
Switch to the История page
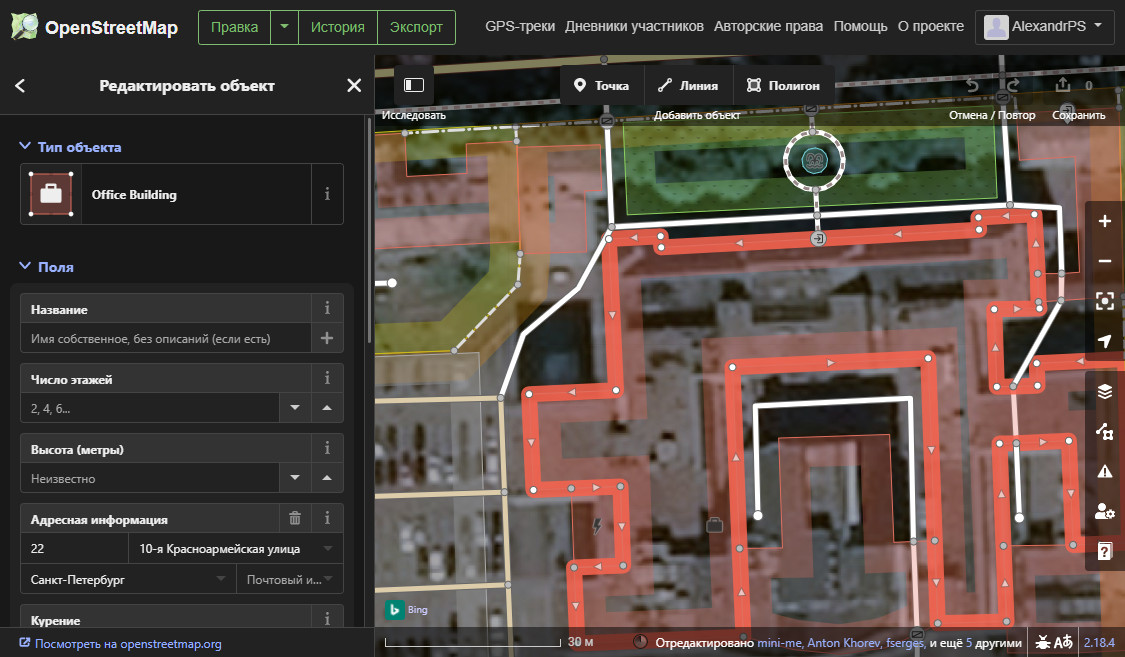[337, 27]
